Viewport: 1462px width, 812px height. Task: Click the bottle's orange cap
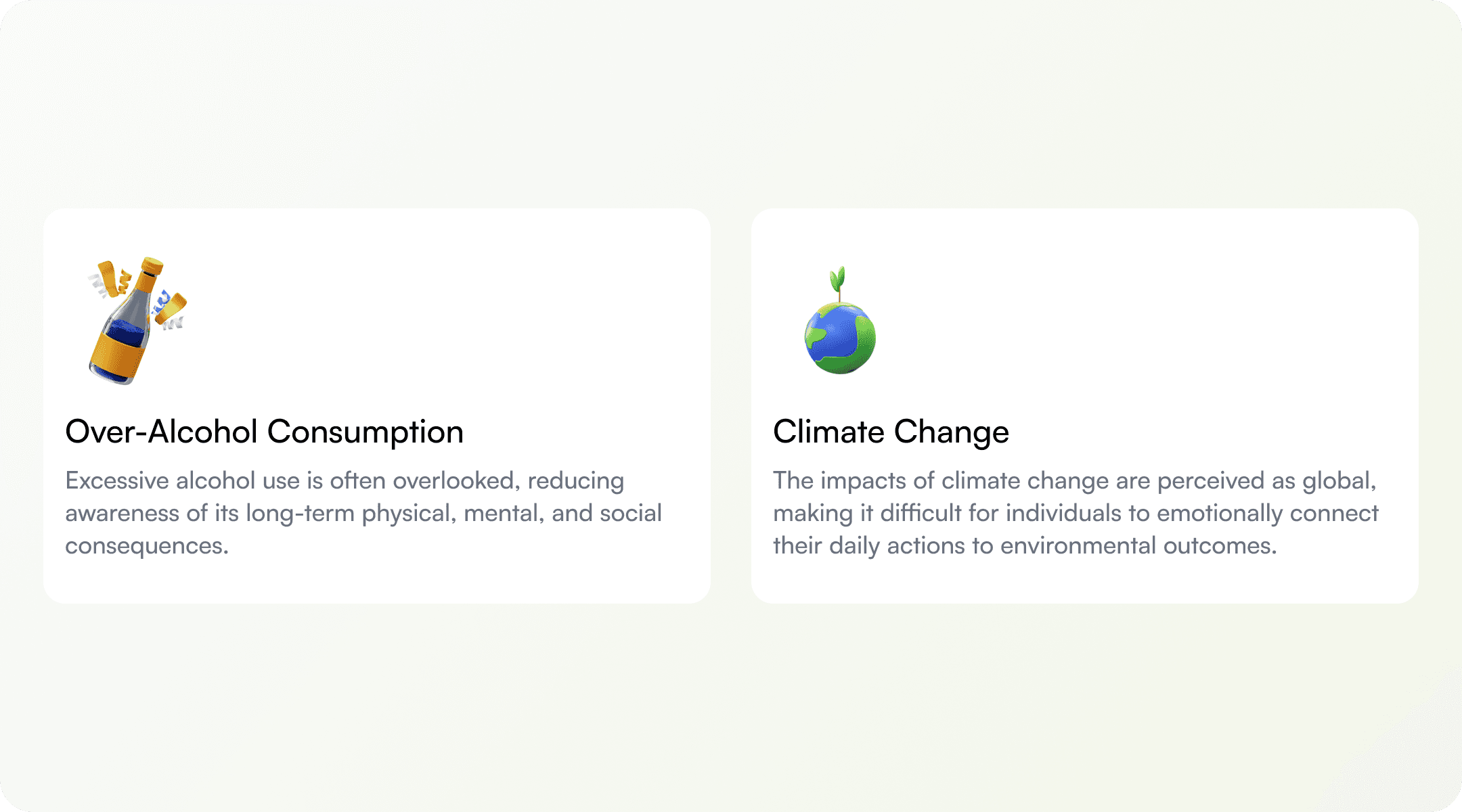pos(152,265)
